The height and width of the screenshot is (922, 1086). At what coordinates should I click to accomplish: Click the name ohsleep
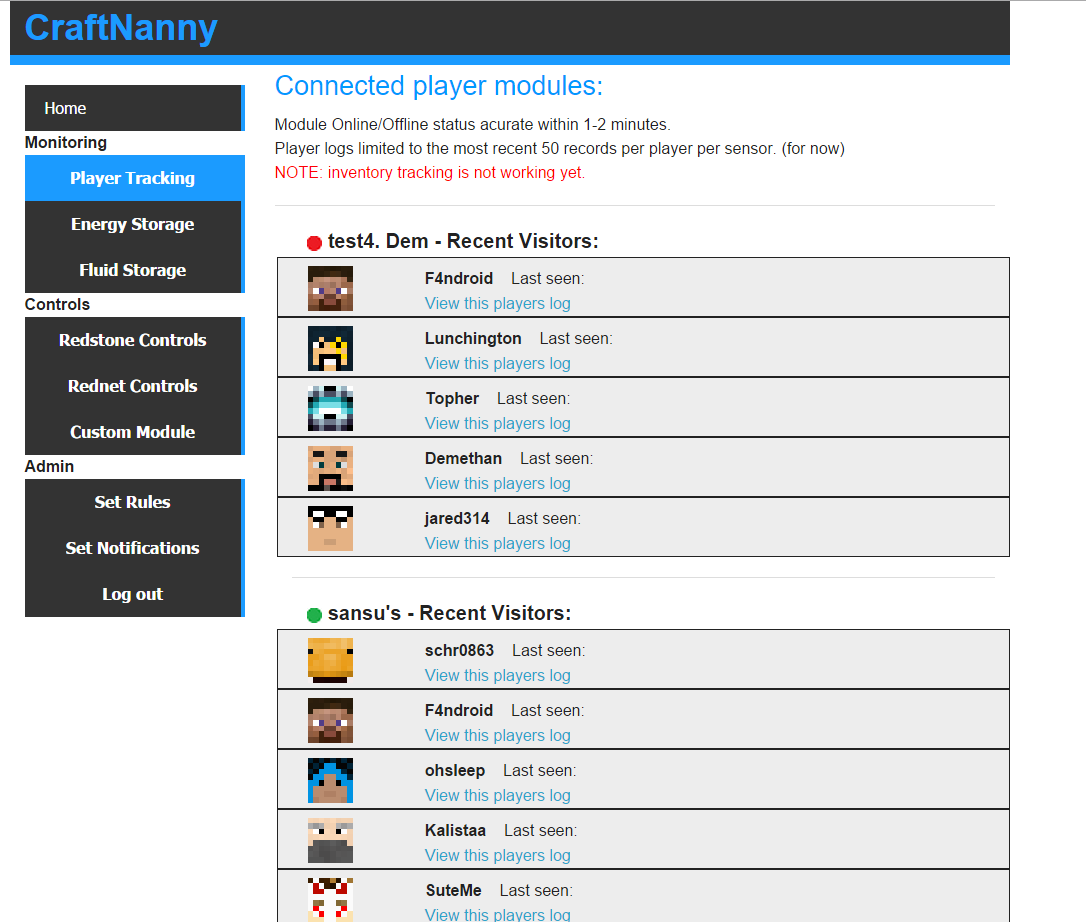coord(455,771)
